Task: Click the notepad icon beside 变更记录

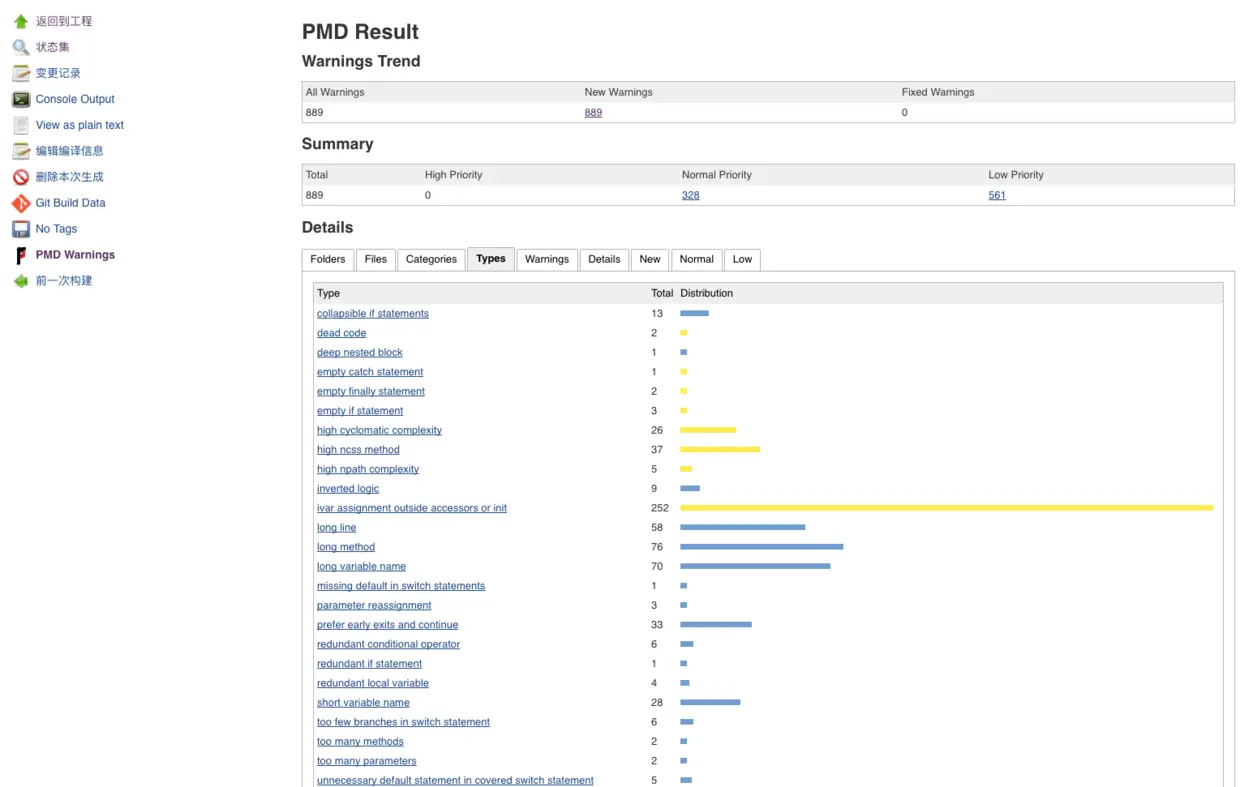Action: coord(21,73)
